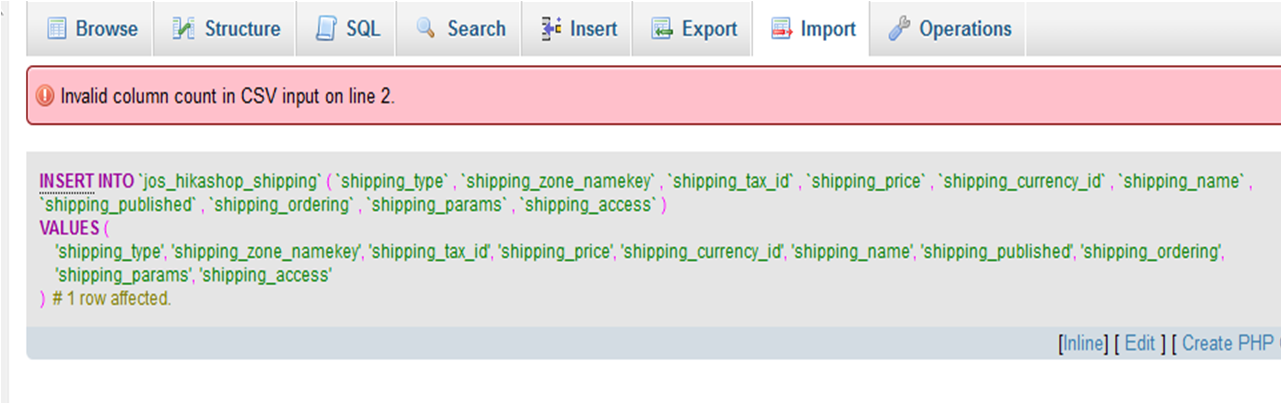Click the Operations wrench icon
The image size is (1282, 404).
[x=899, y=29]
